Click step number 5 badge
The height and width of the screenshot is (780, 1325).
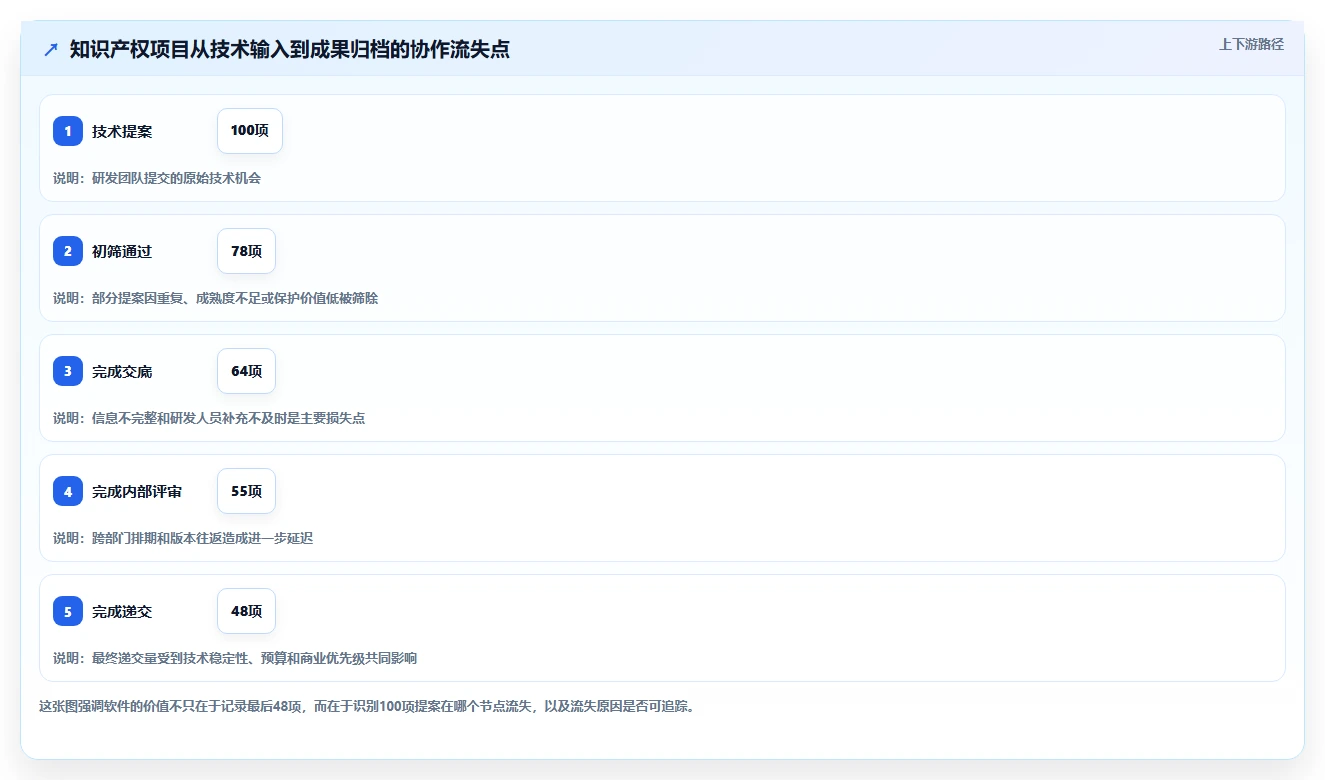68,611
